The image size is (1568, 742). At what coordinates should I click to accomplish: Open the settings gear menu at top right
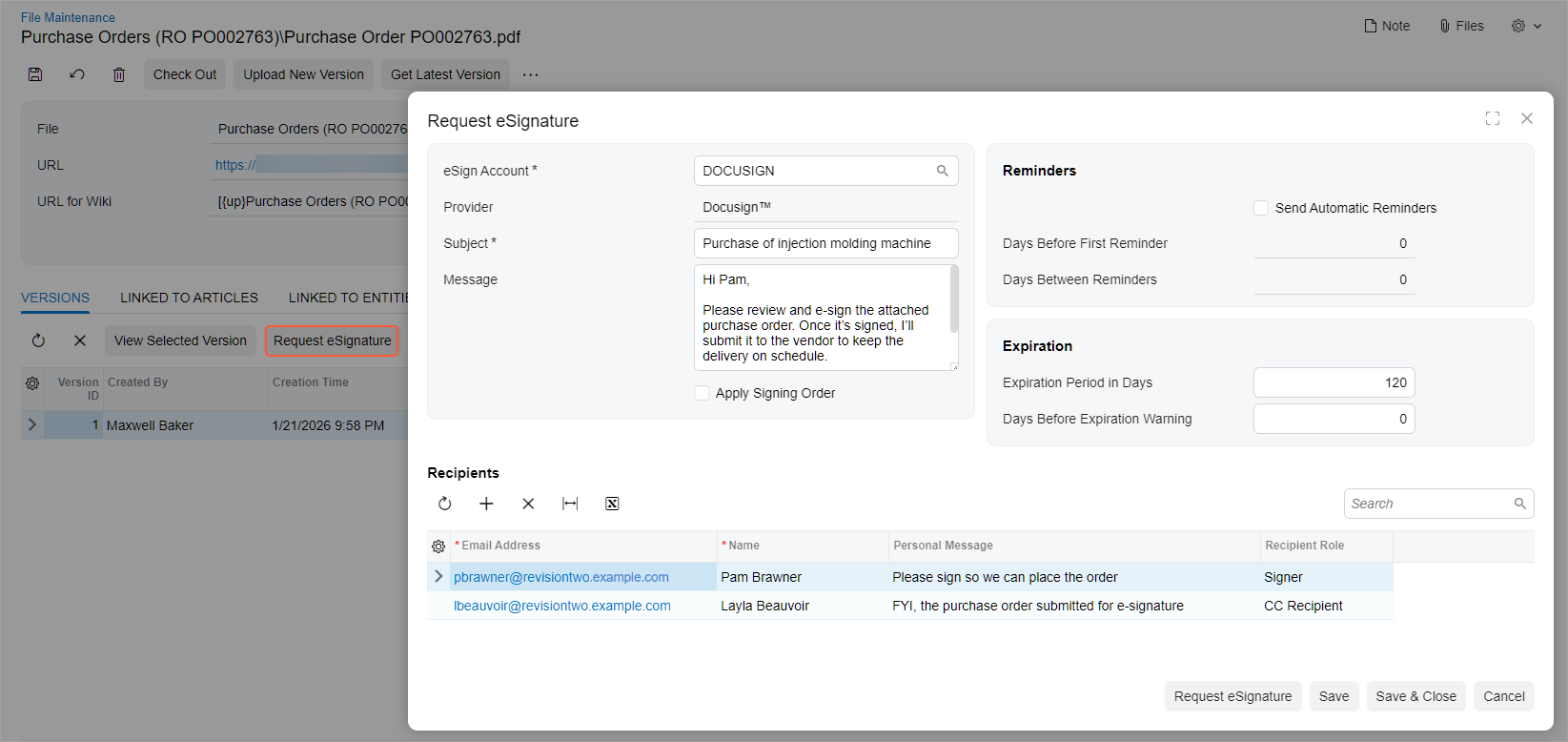click(x=1526, y=26)
